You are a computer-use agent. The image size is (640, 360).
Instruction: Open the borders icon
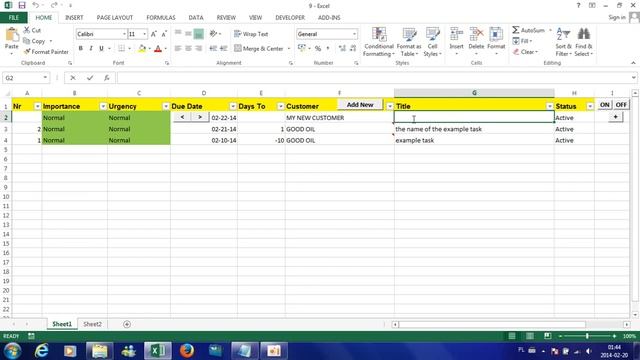pos(122,49)
